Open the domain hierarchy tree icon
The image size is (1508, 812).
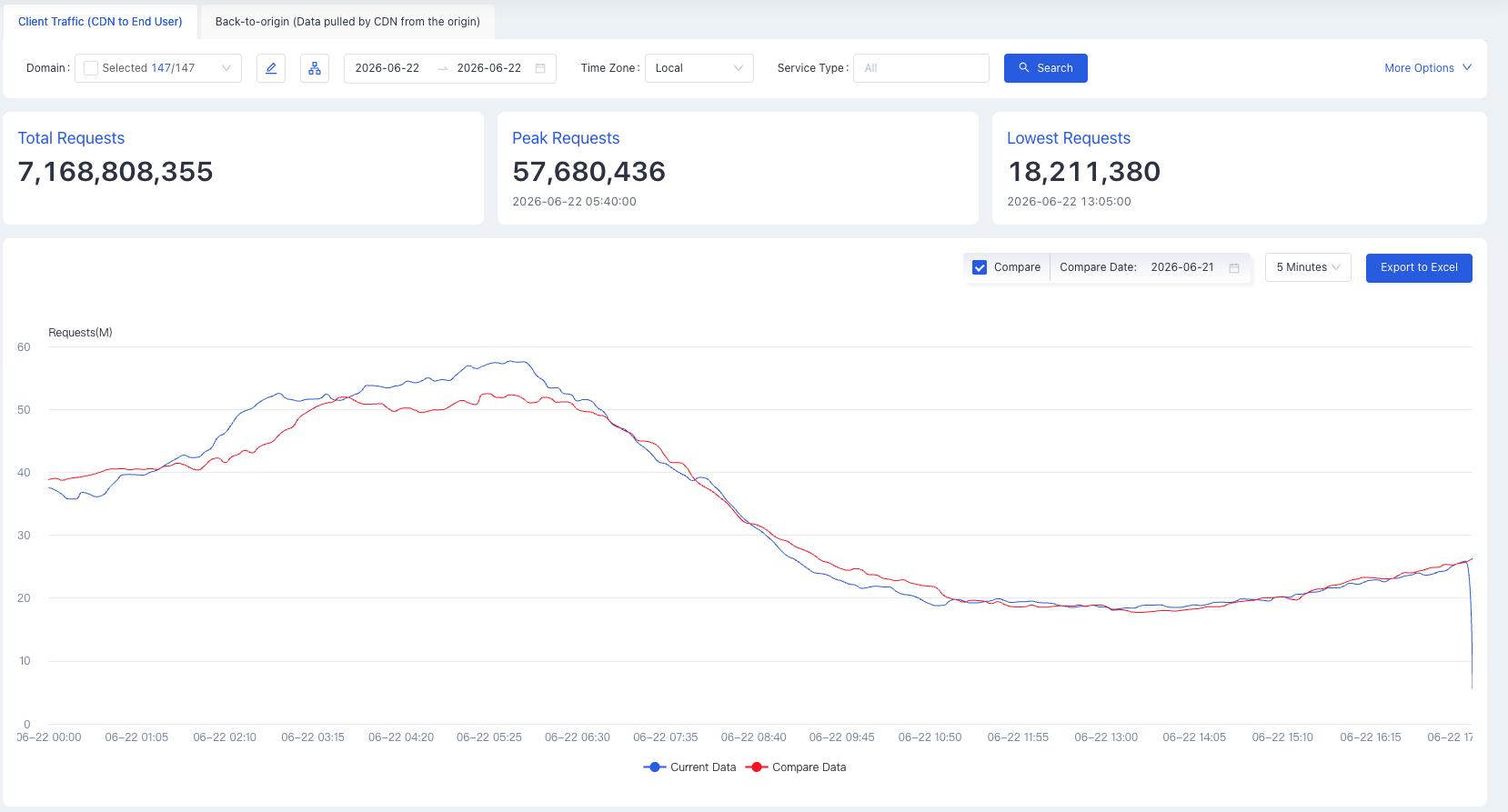(x=315, y=68)
